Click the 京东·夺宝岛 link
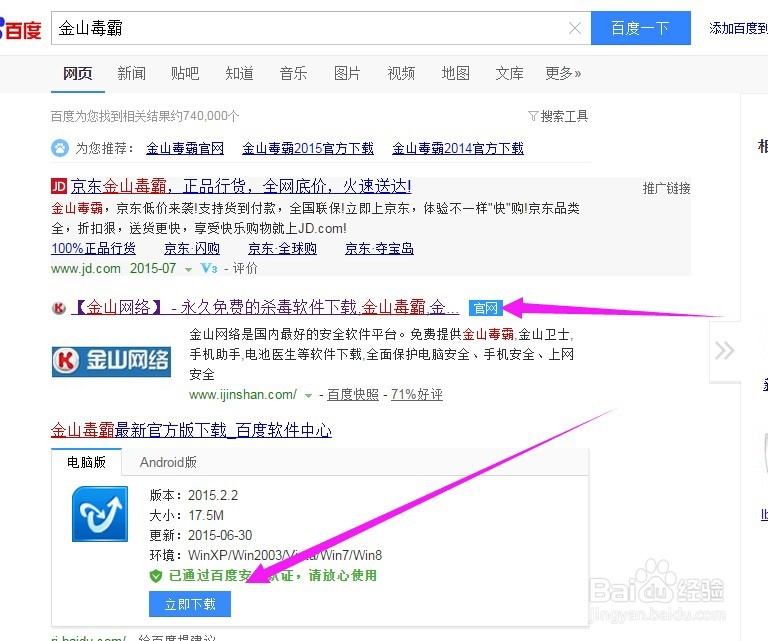 click(x=380, y=248)
